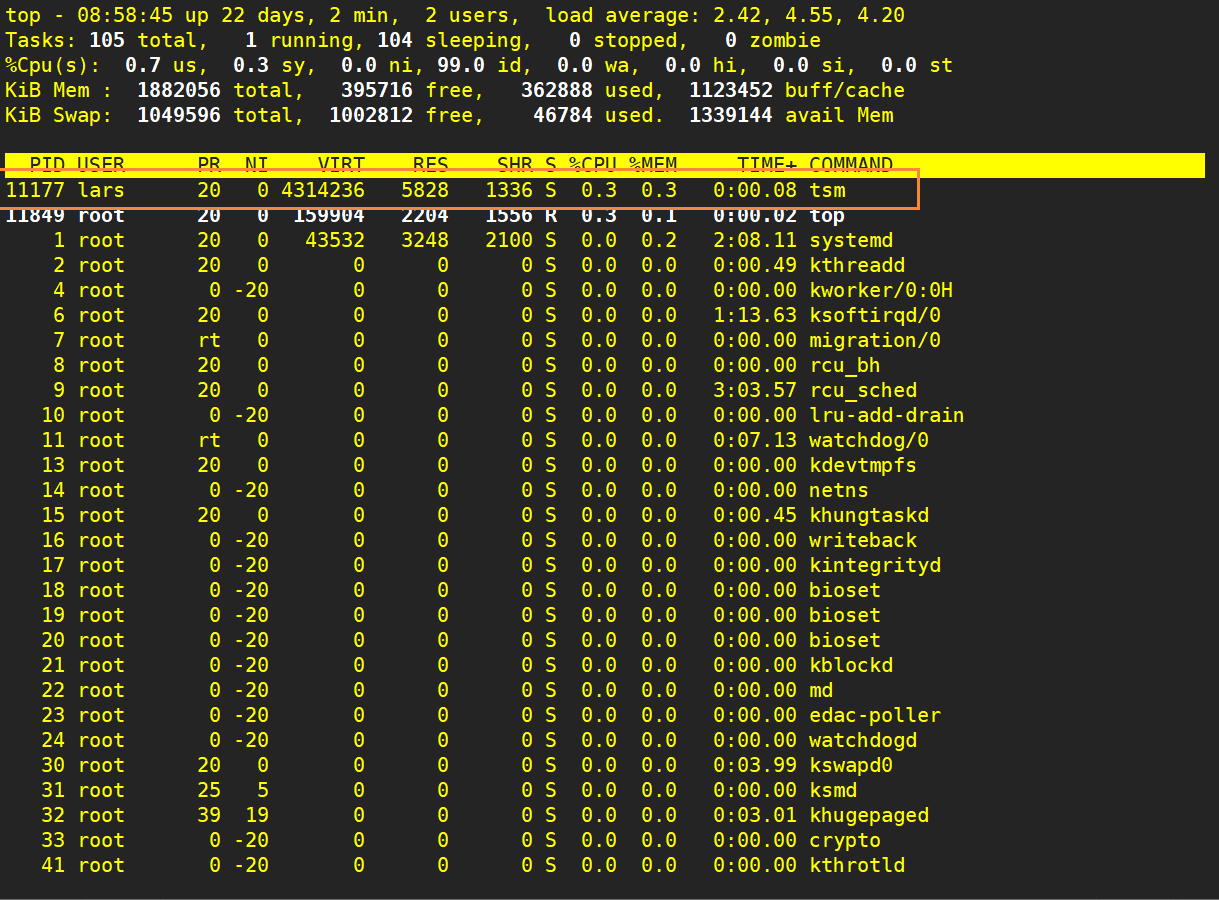Click the "writeback" process name

click(x=863, y=540)
